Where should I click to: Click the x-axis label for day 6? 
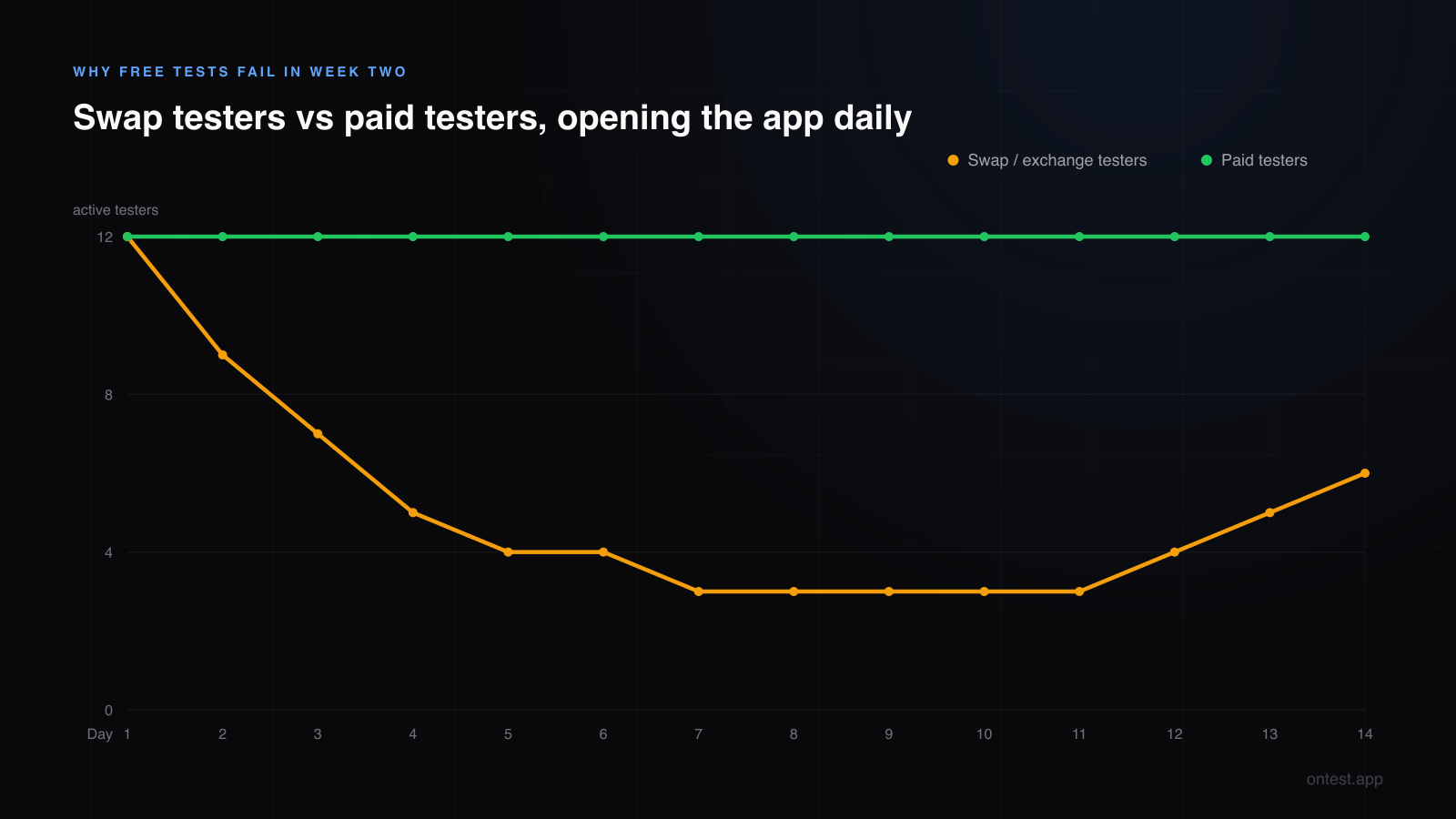coord(603,734)
